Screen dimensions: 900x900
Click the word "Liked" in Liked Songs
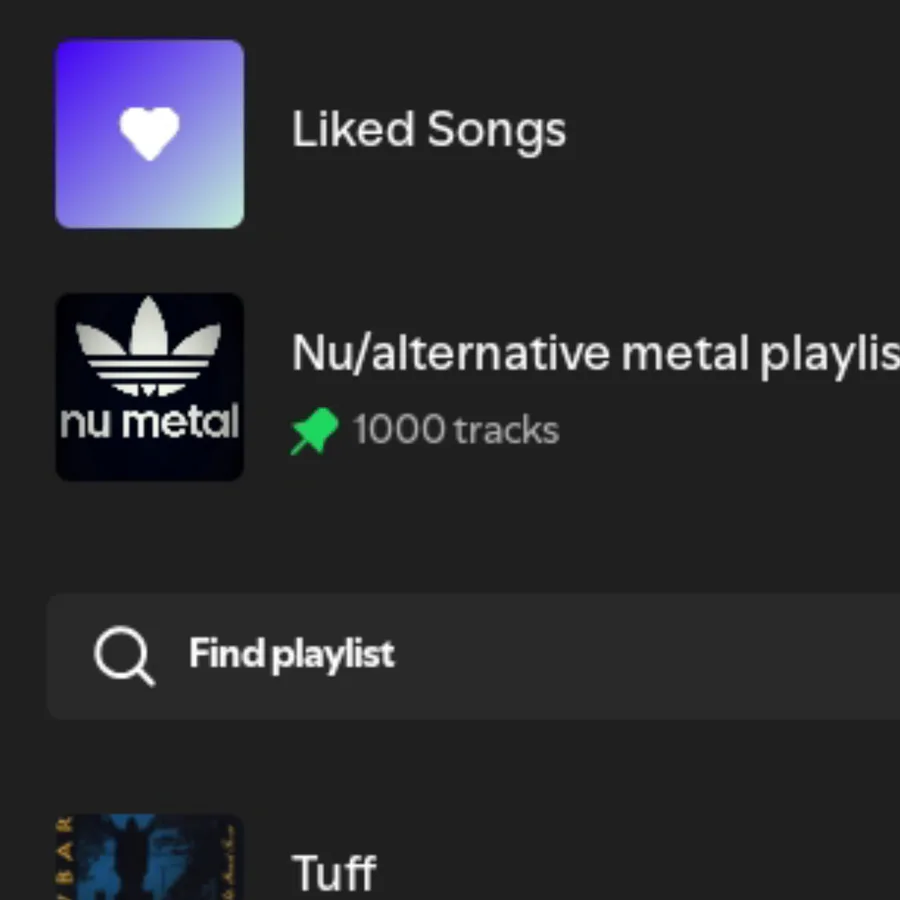(352, 131)
